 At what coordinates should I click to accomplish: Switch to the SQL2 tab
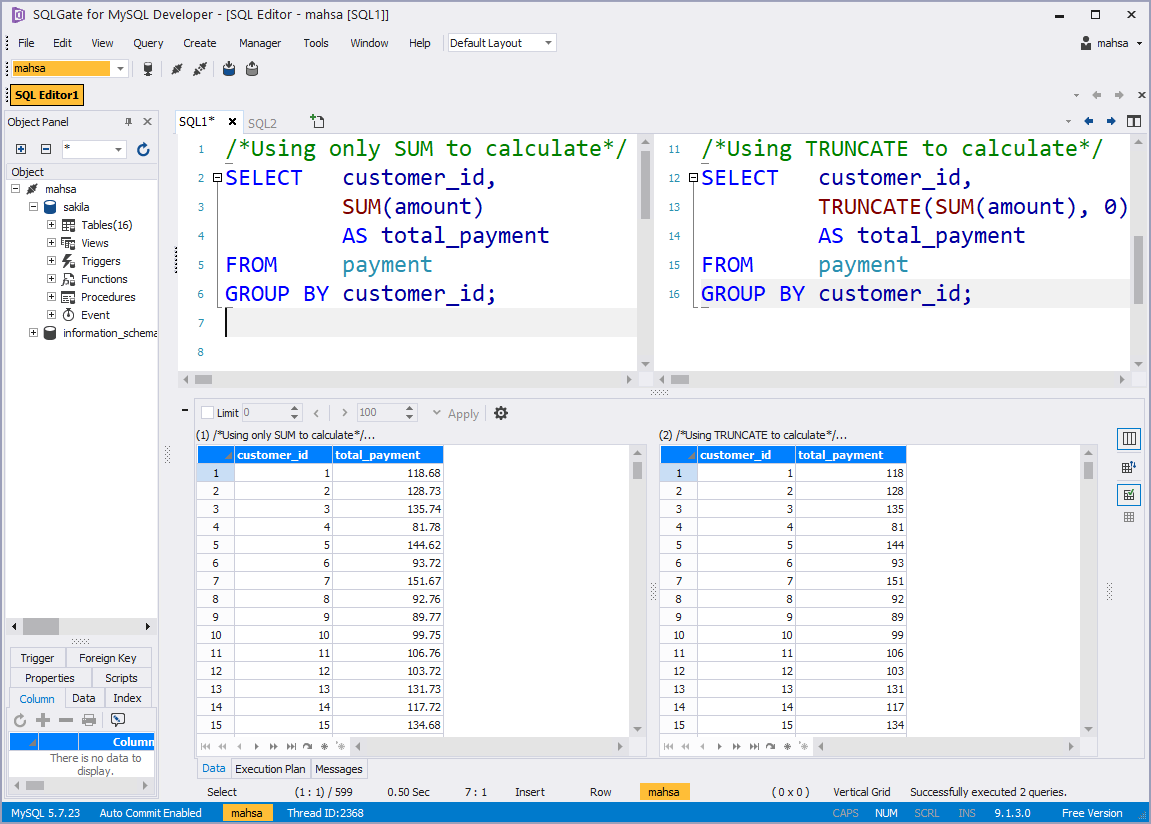263,121
